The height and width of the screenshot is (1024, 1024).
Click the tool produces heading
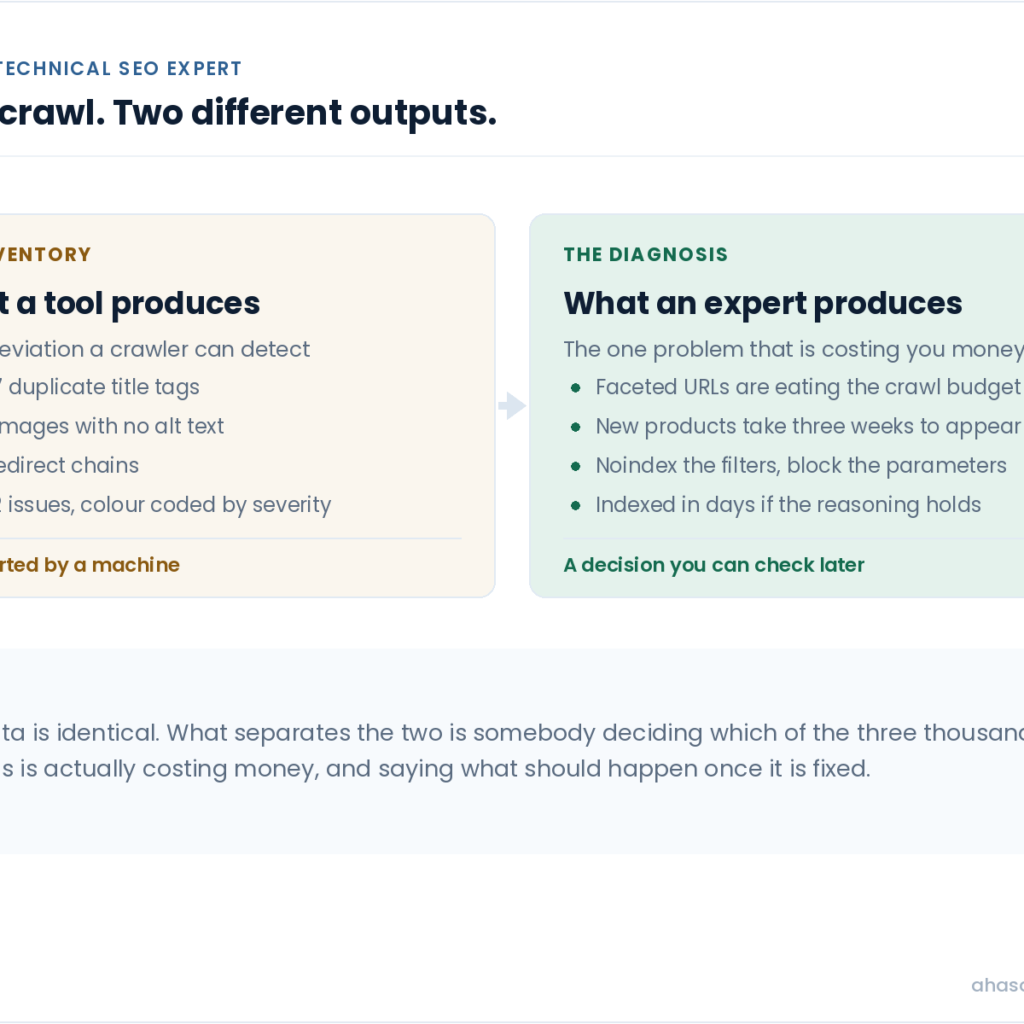tap(130, 303)
